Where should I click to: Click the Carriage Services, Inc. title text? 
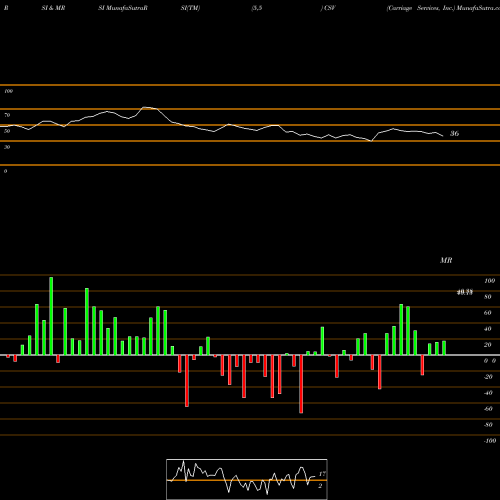tap(421, 8)
